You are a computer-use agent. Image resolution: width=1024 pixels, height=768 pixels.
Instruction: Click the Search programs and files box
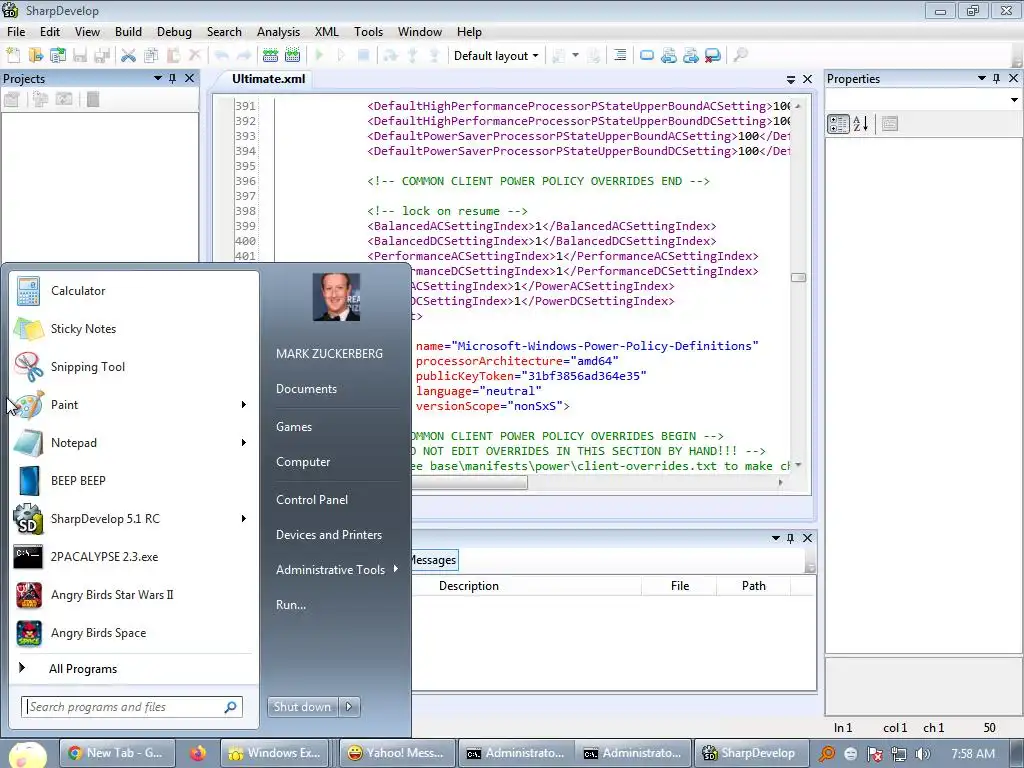pyautogui.click(x=132, y=707)
